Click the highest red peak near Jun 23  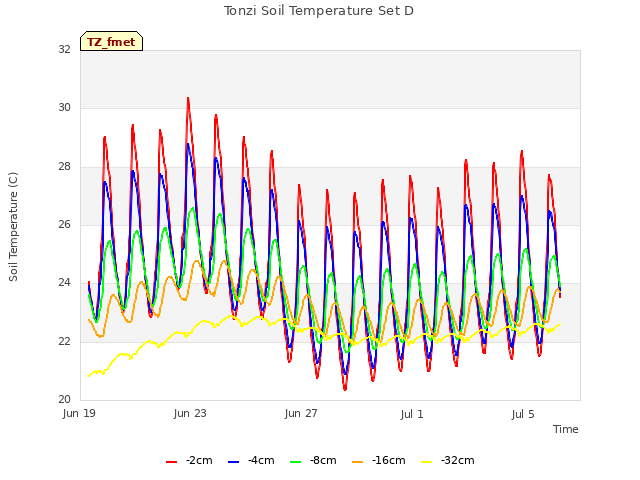point(188,98)
